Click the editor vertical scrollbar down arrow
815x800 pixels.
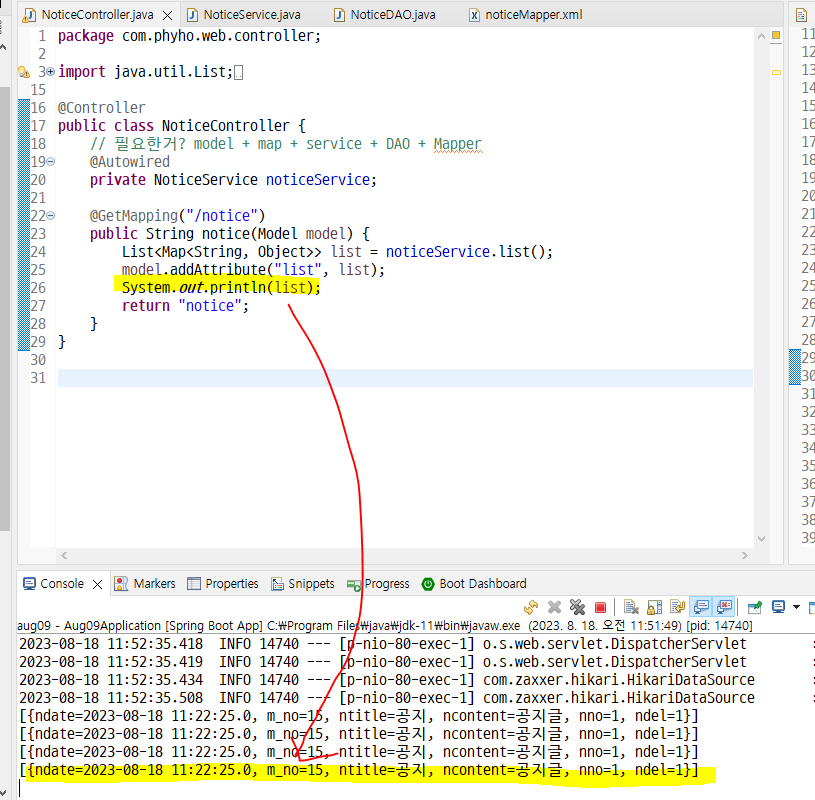pyautogui.click(x=761, y=539)
